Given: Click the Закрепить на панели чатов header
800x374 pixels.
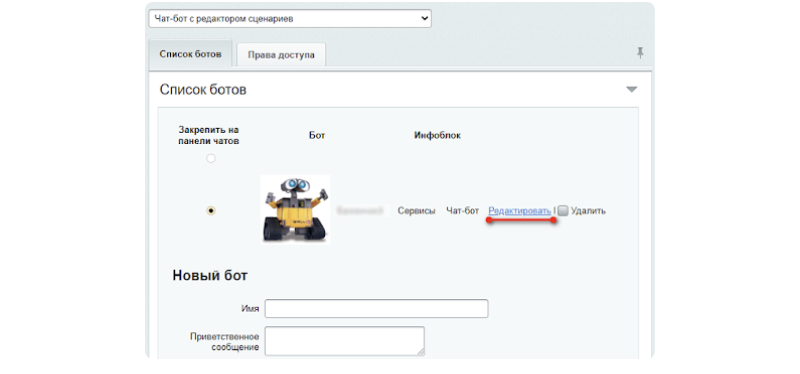Looking at the screenshot, I should pyautogui.click(x=209, y=136).
